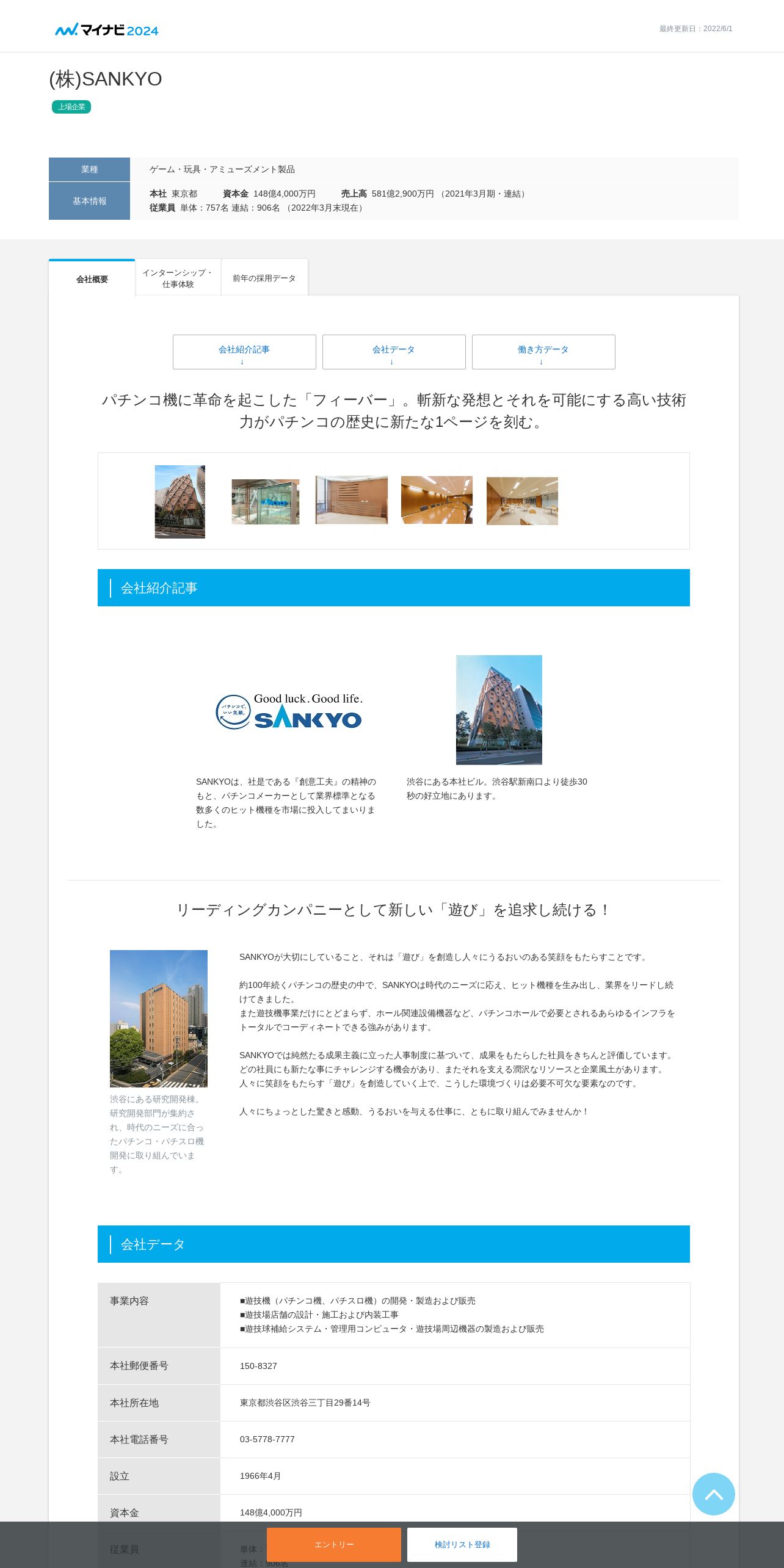
Task: Click the 渋谷にある本社ビル caption
Action: (x=496, y=788)
